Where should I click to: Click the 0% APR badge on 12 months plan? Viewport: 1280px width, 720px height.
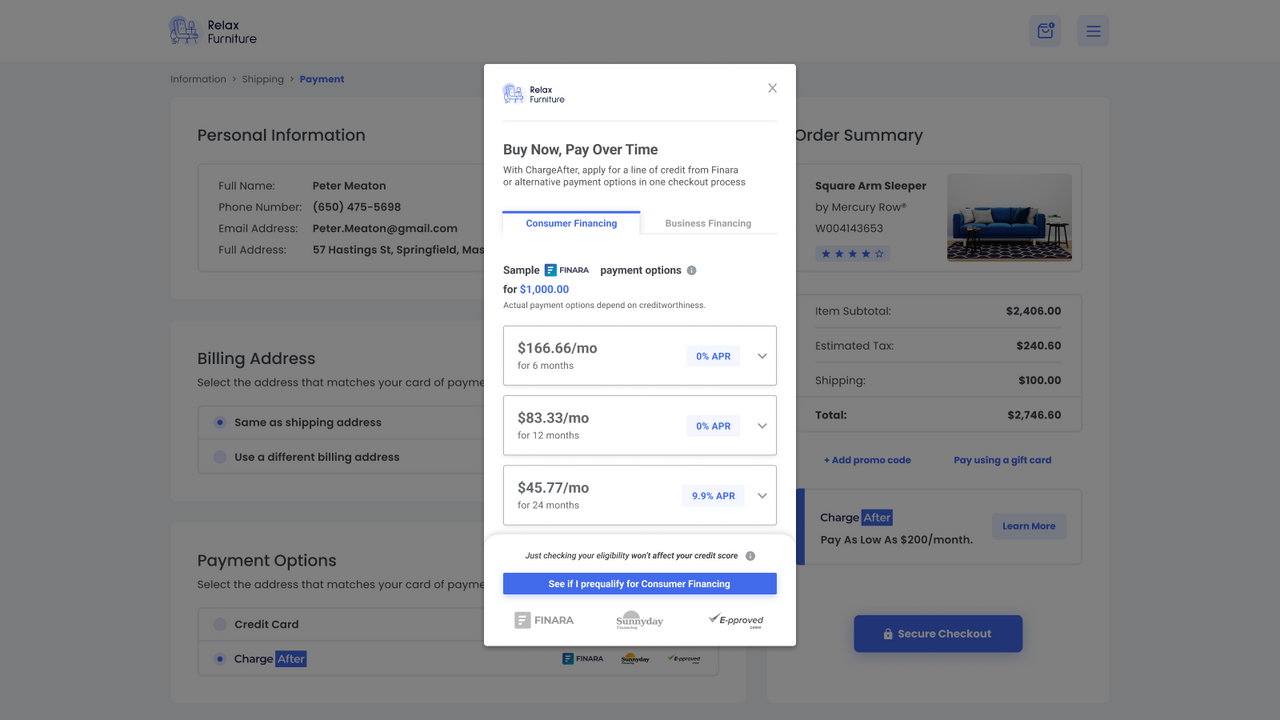coord(713,426)
